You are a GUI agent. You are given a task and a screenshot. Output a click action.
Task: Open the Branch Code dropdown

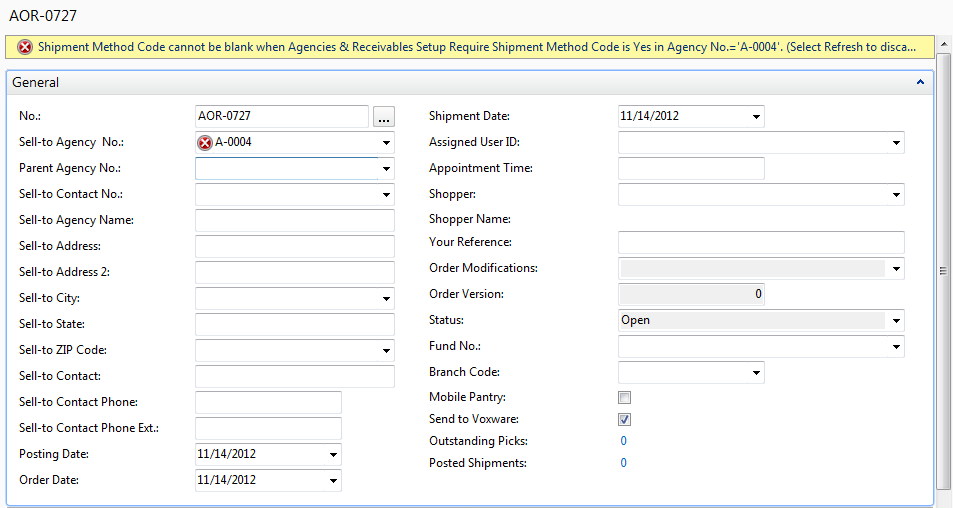756,373
